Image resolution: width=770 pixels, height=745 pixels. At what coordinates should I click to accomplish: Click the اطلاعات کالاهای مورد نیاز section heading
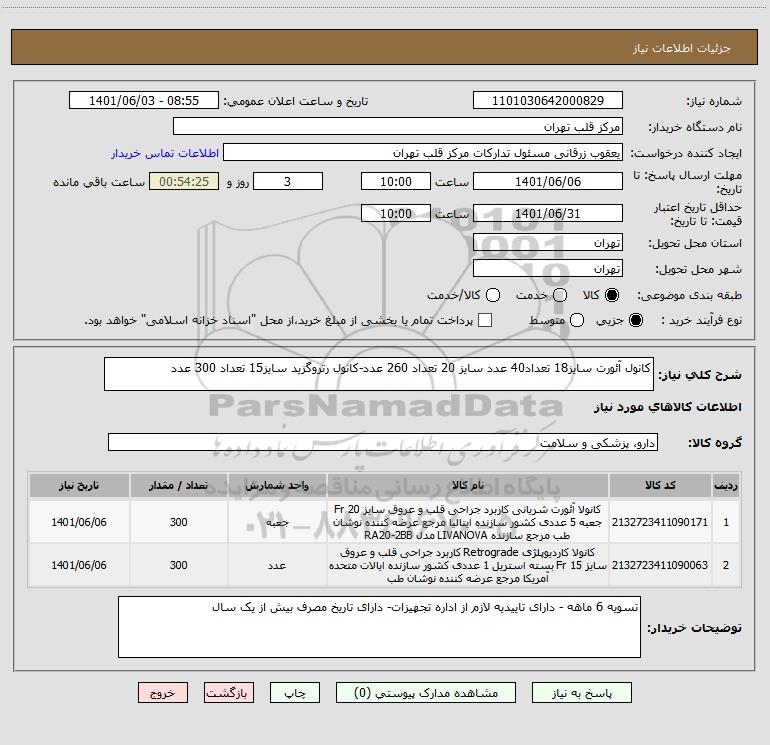coord(667,407)
